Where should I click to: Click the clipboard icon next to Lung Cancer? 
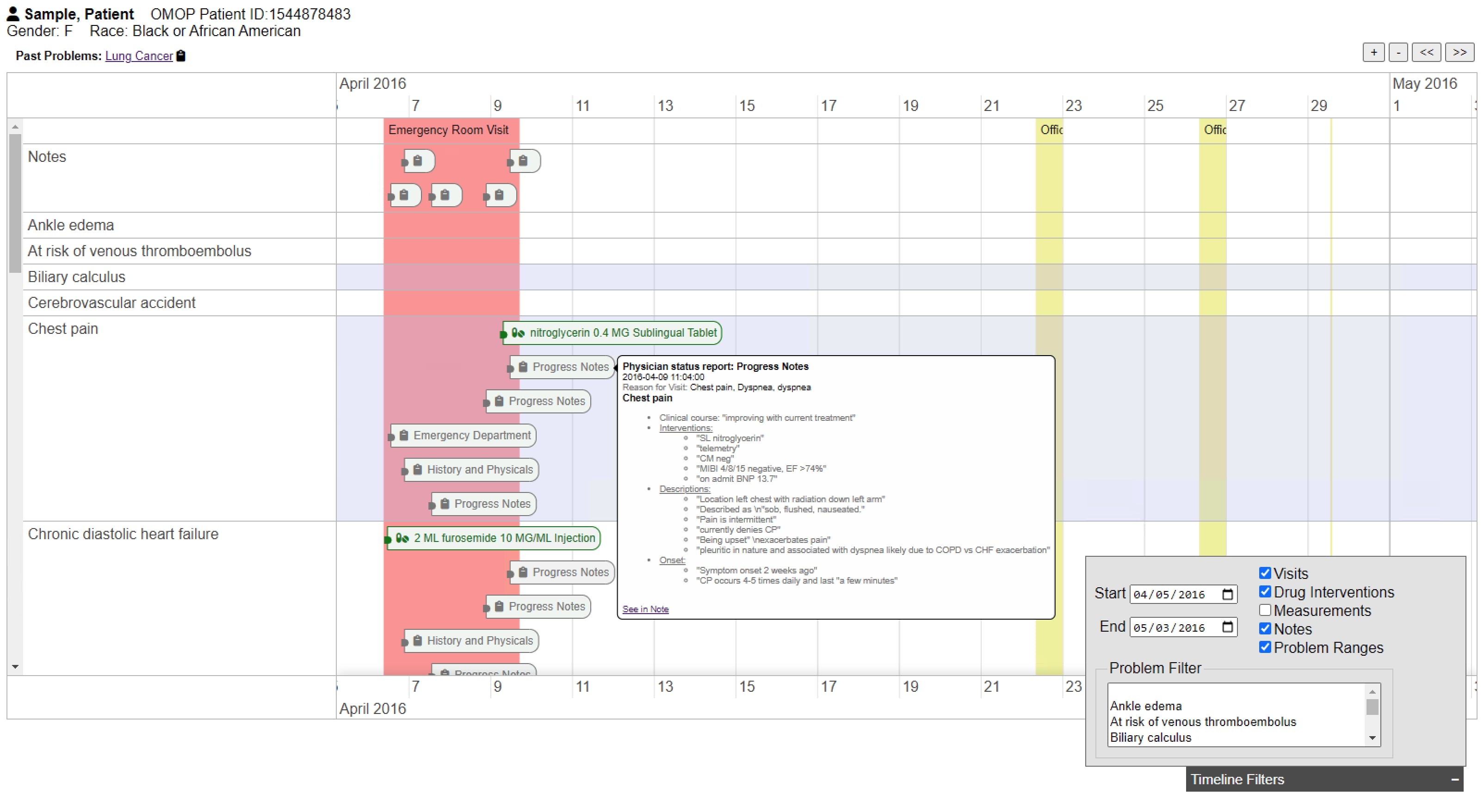pos(181,56)
